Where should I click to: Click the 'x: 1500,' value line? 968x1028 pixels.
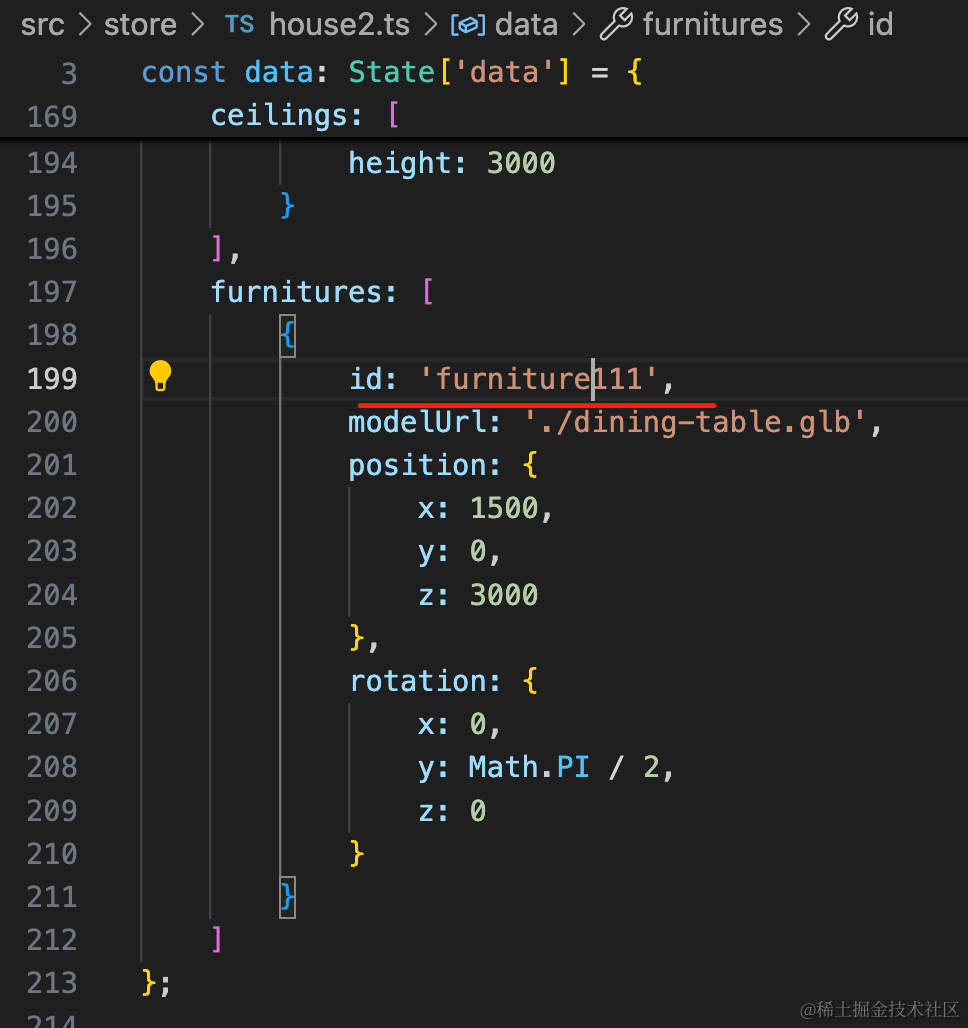click(485, 508)
